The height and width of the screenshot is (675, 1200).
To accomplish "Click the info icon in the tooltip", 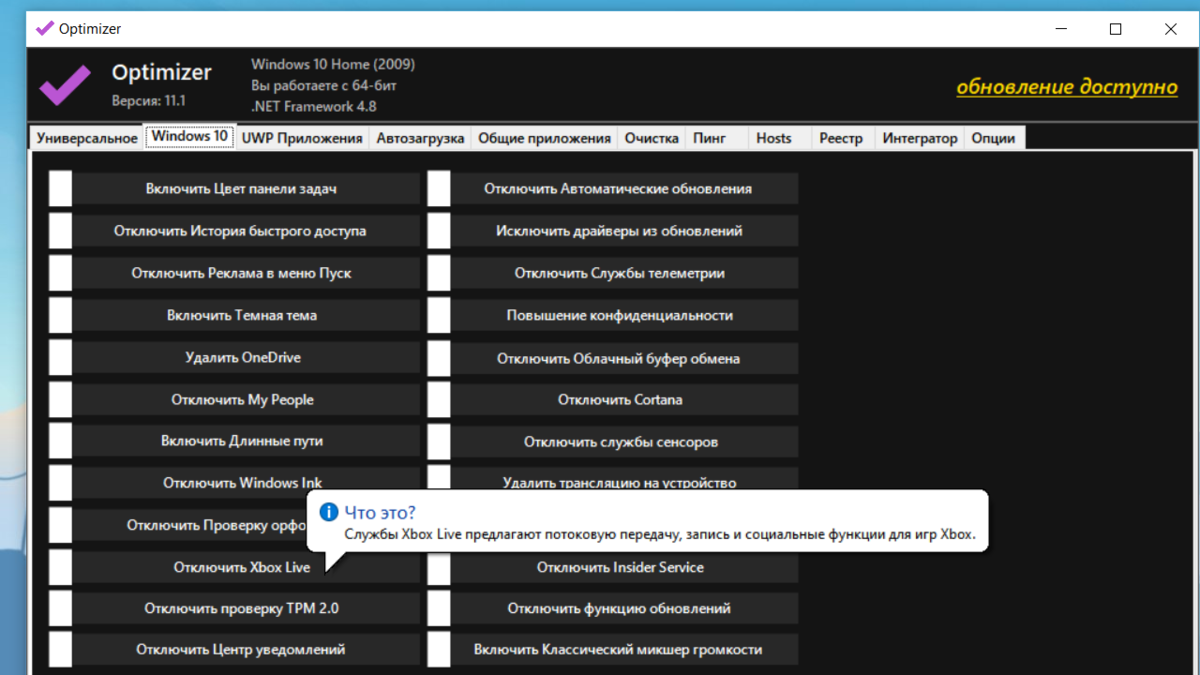I will [328, 512].
